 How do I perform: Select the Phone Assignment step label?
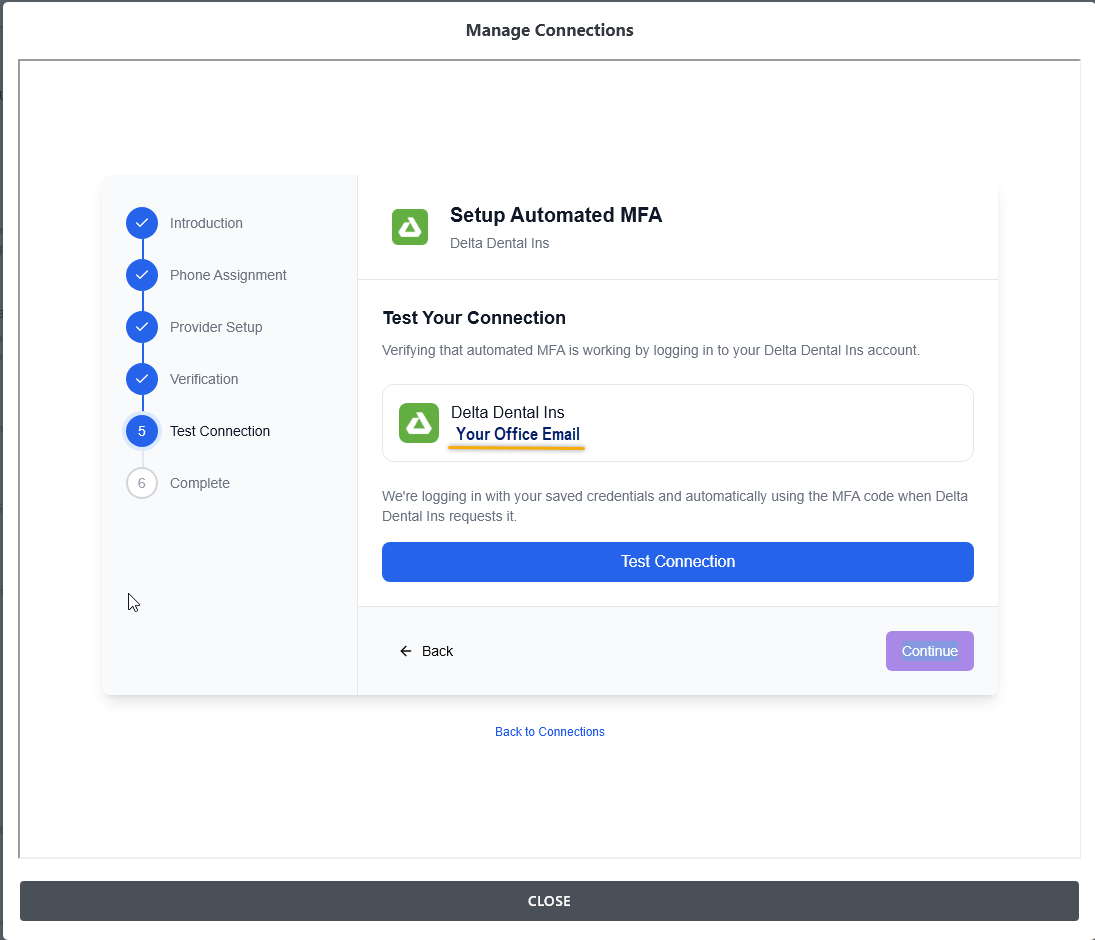pos(228,275)
